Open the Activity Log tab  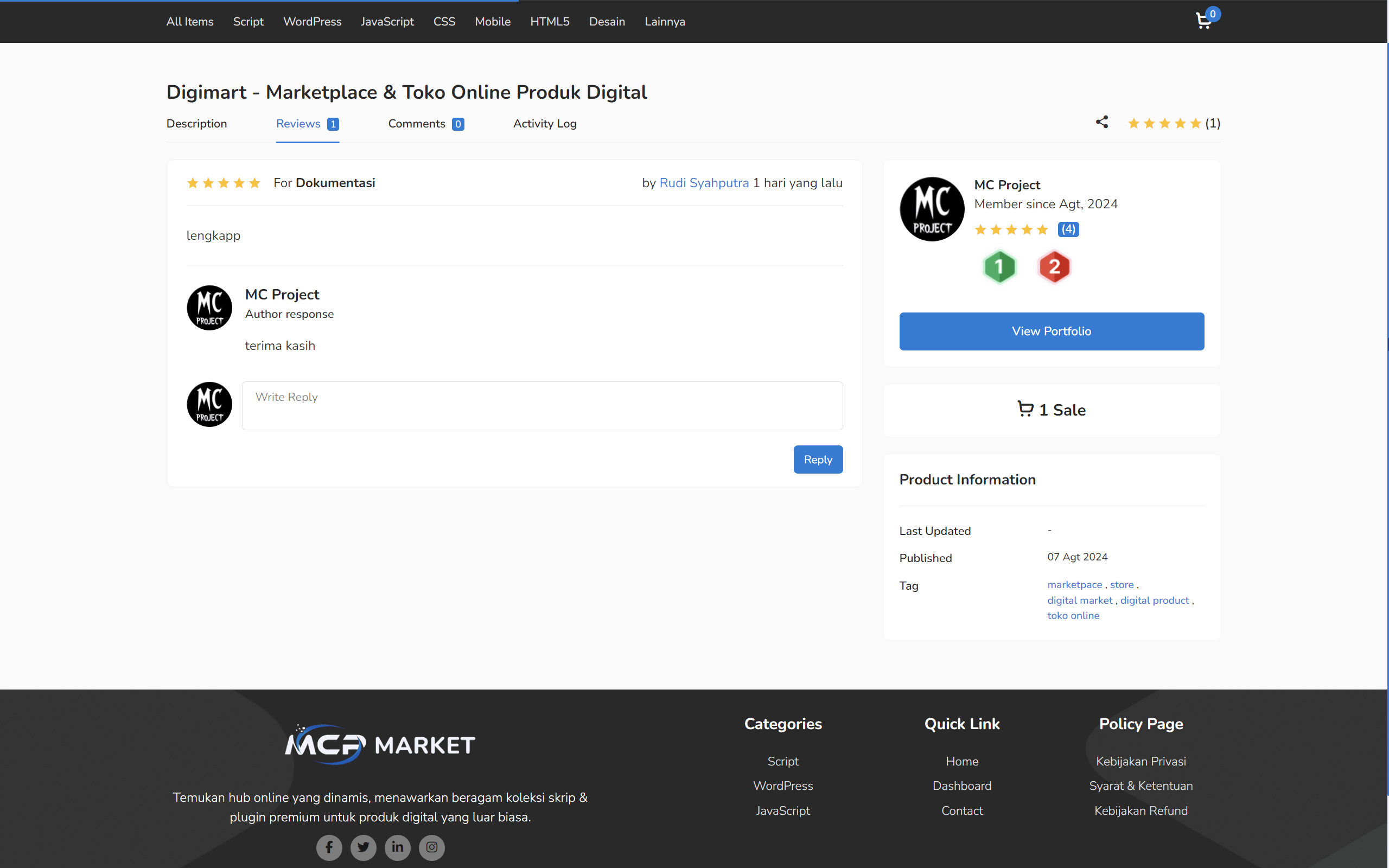coord(545,124)
